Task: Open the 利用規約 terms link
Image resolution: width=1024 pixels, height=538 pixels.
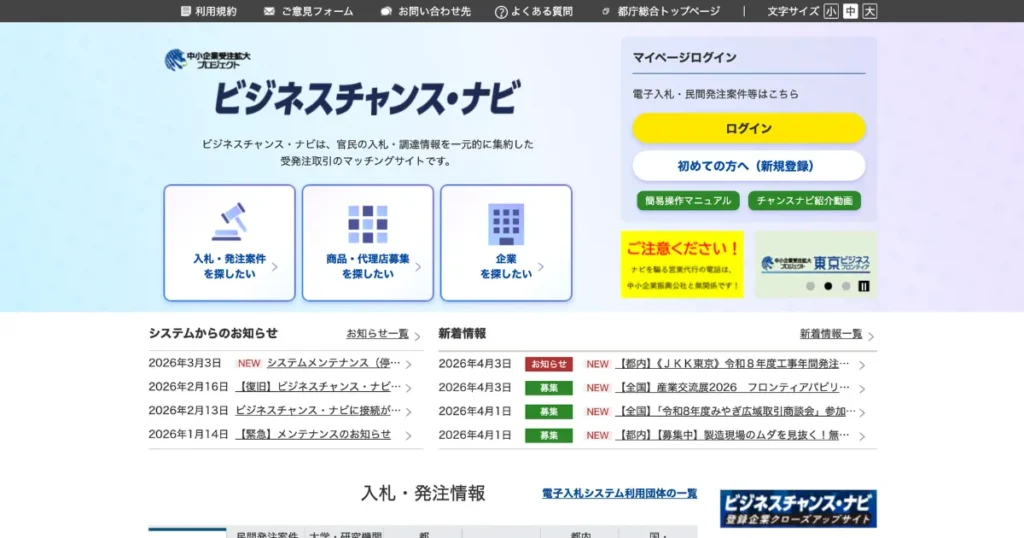Action: tap(209, 11)
